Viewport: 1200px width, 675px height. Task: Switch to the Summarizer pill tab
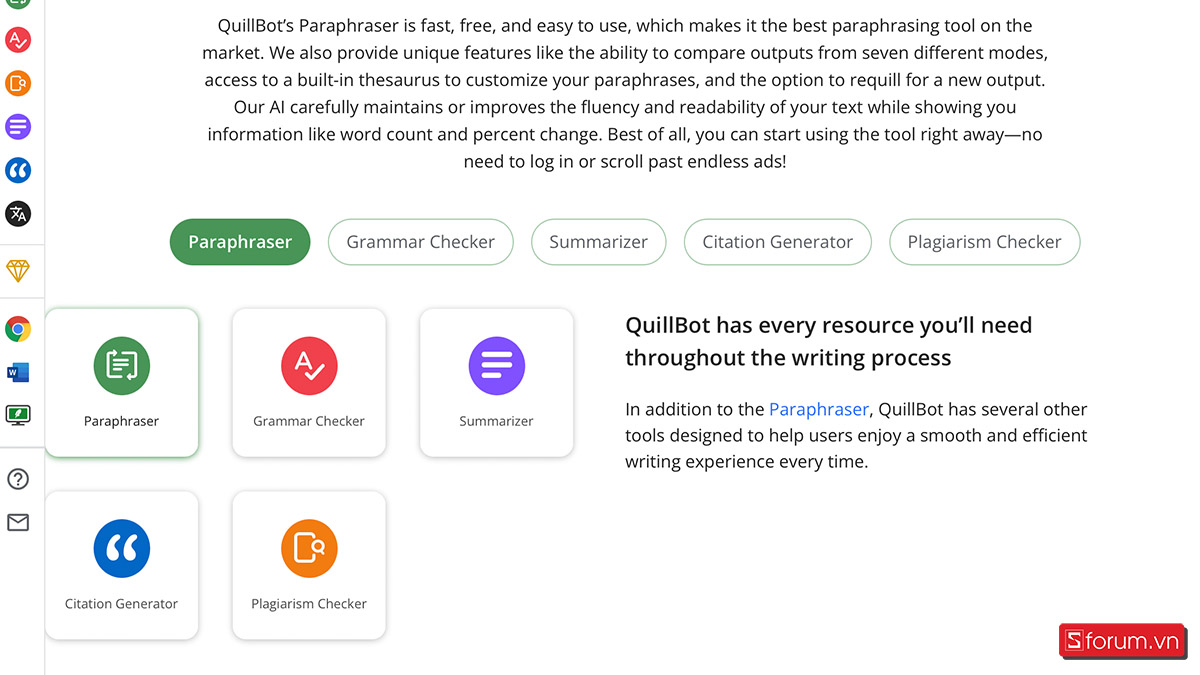[598, 242]
